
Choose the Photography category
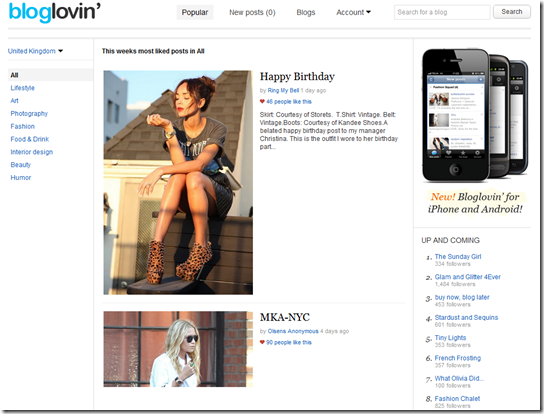(x=29, y=113)
